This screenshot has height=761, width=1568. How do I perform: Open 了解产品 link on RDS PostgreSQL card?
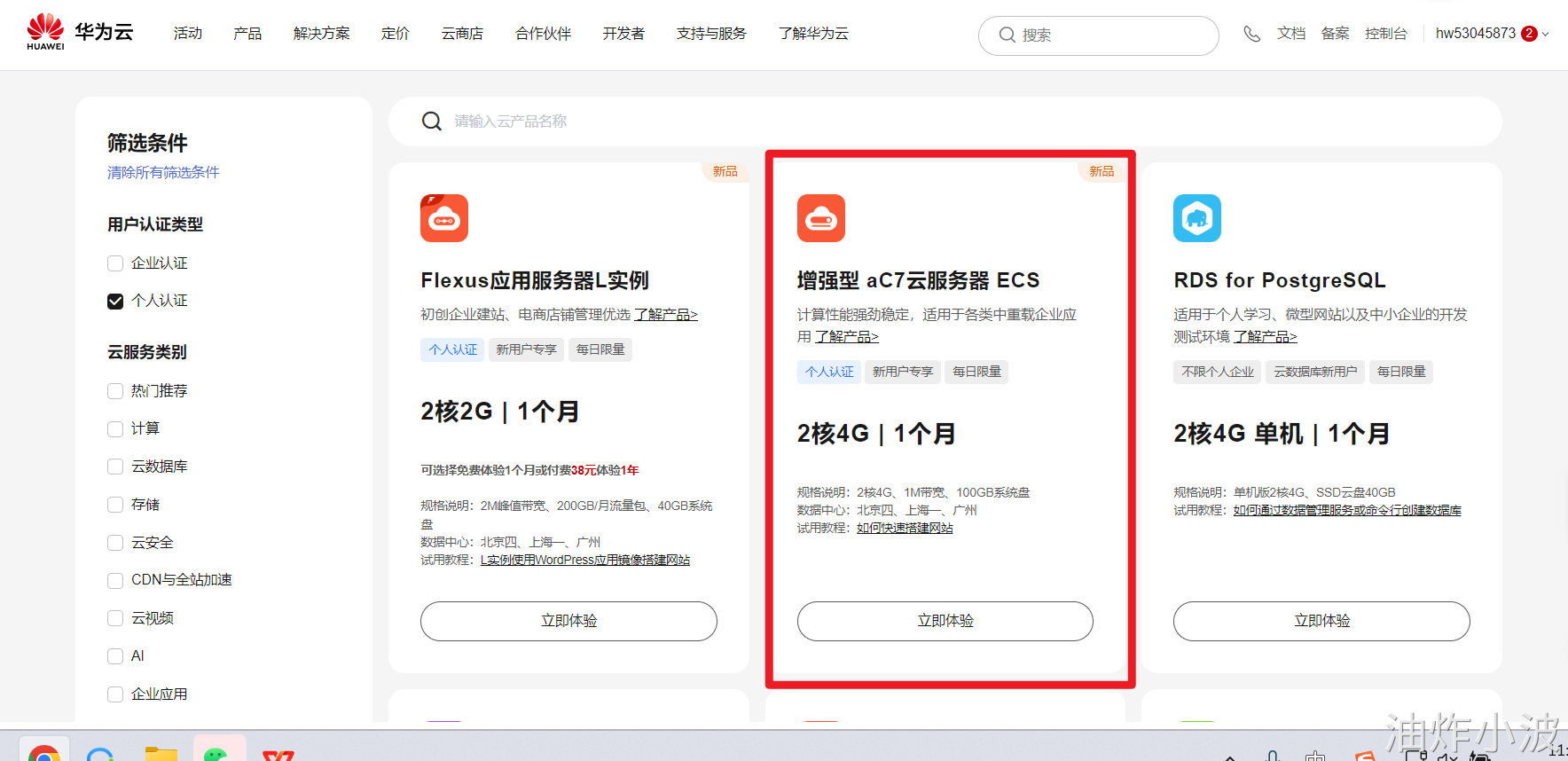[x=1266, y=337]
